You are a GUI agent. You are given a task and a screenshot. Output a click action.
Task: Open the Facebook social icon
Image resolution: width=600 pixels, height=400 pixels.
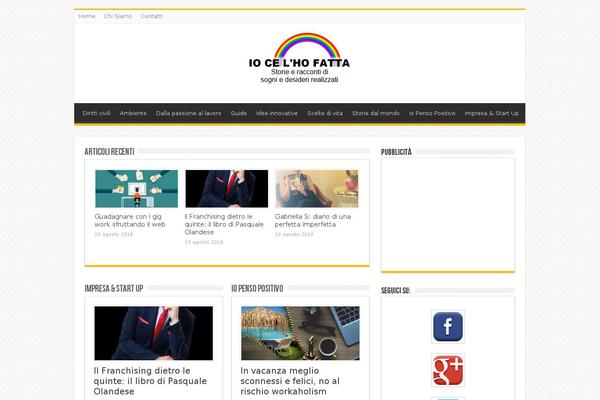point(448,327)
